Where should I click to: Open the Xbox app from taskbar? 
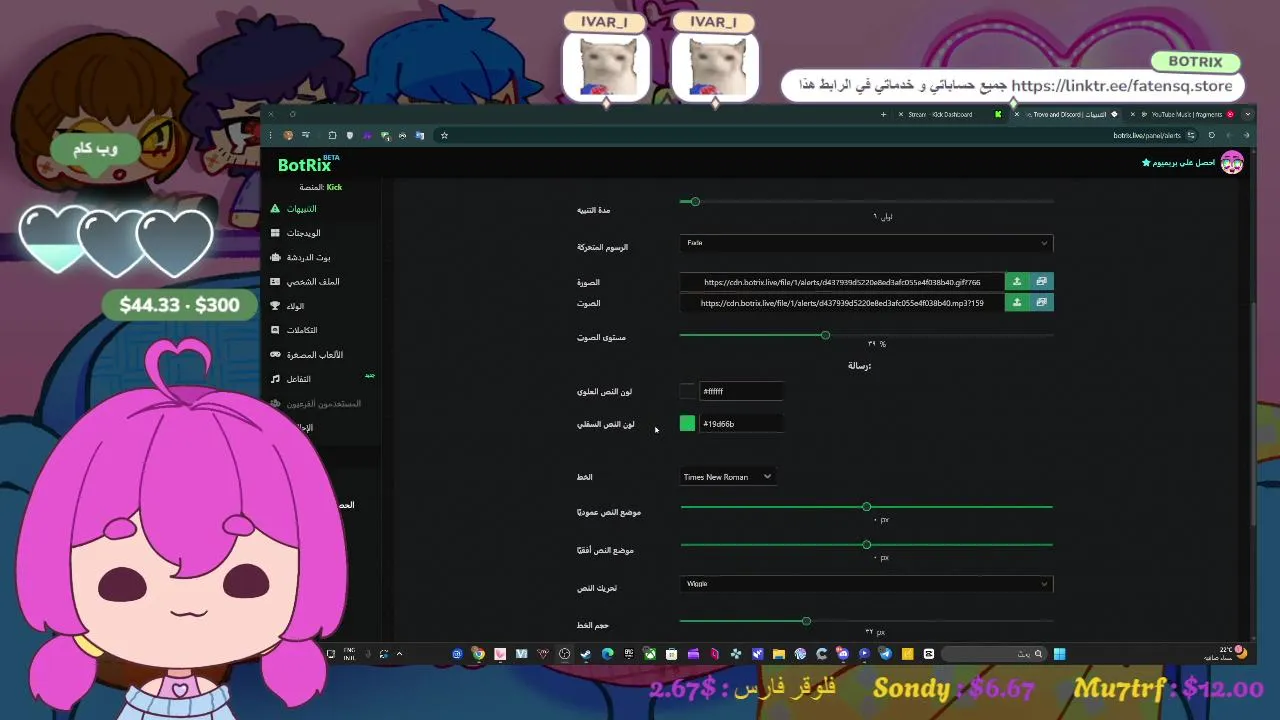[650, 654]
